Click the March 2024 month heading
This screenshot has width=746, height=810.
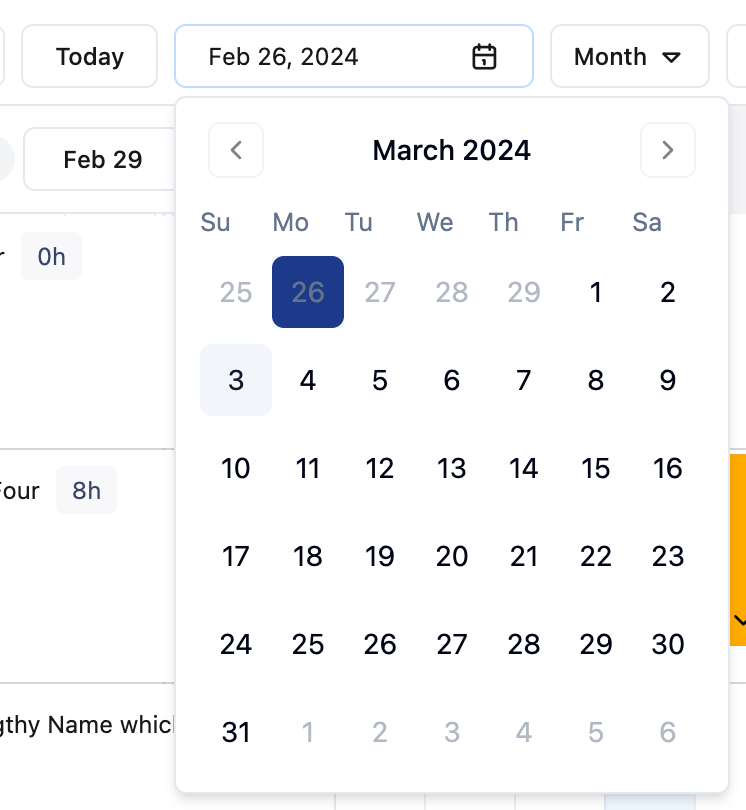pyautogui.click(x=452, y=151)
